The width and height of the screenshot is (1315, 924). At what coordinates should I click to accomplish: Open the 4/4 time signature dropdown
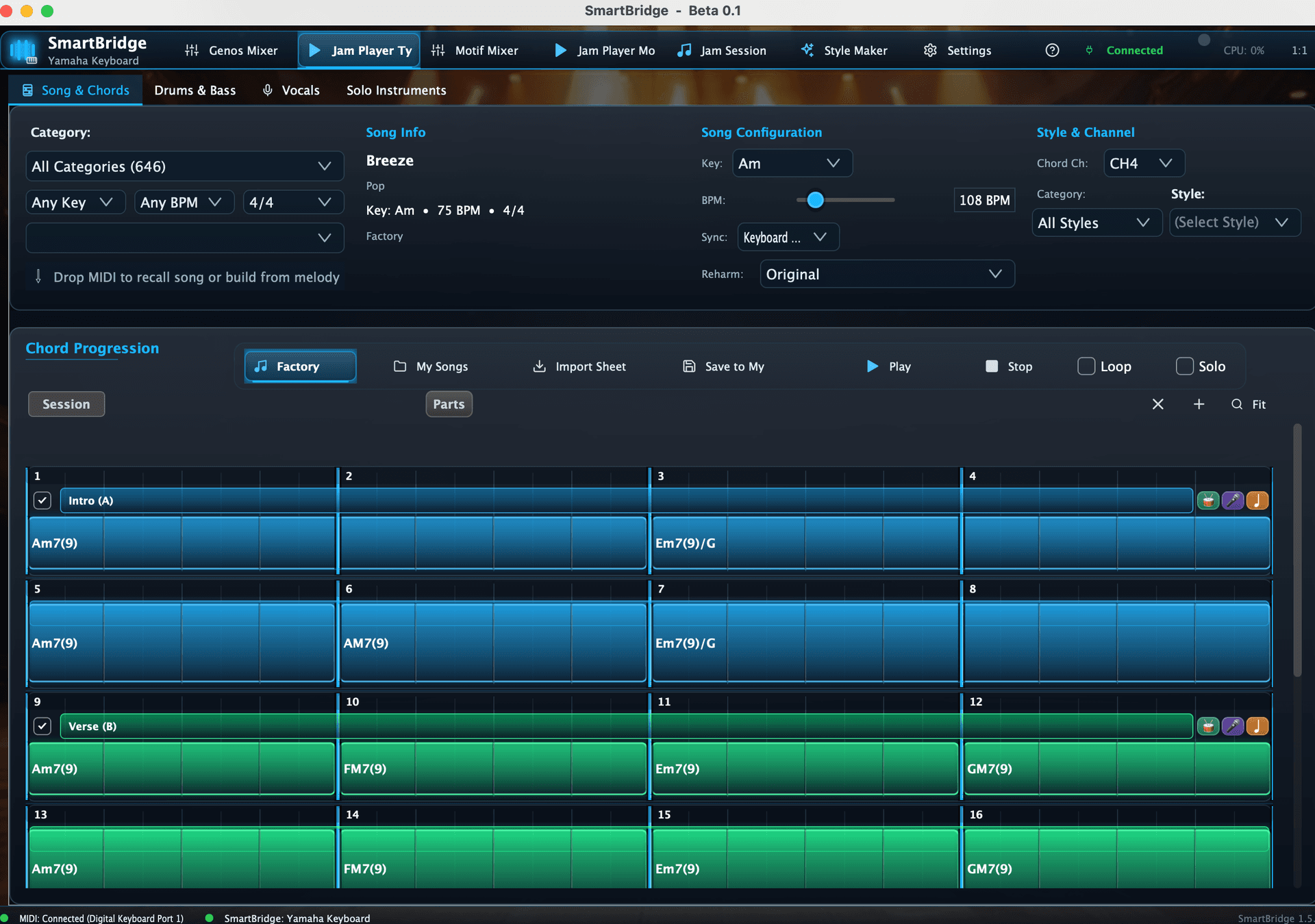pyautogui.click(x=294, y=202)
